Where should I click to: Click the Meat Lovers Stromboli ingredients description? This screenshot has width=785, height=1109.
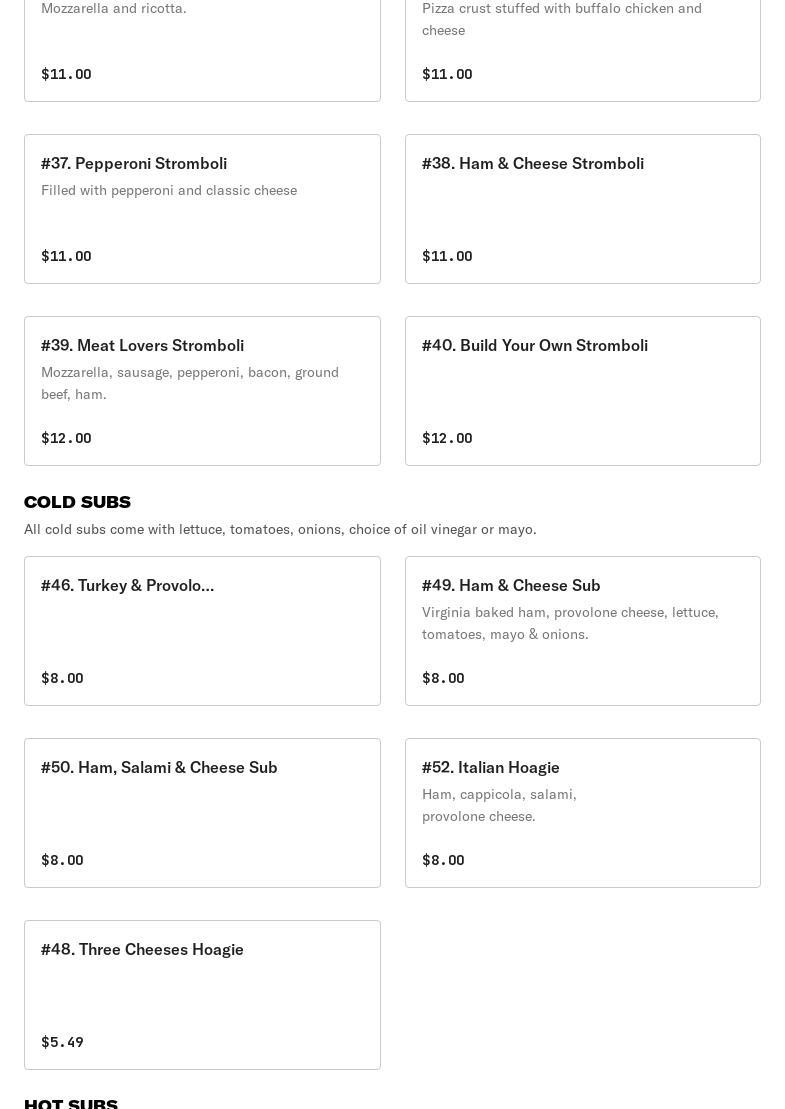(x=190, y=383)
